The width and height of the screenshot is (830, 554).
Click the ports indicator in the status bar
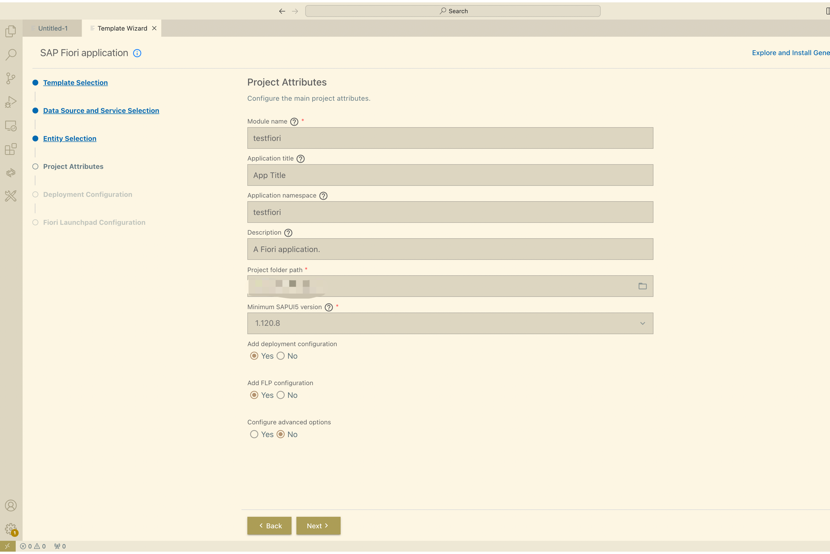click(60, 546)
